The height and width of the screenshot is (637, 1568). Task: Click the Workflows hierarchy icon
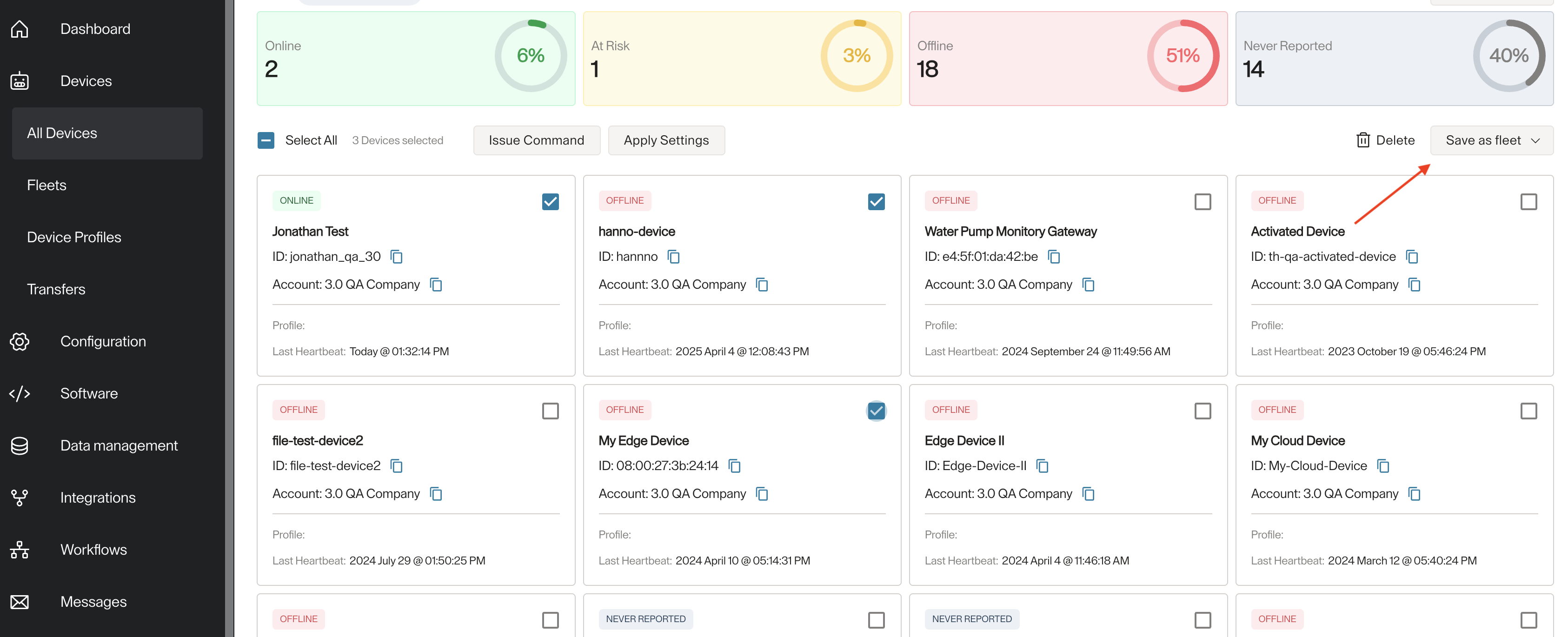(20, 550)
